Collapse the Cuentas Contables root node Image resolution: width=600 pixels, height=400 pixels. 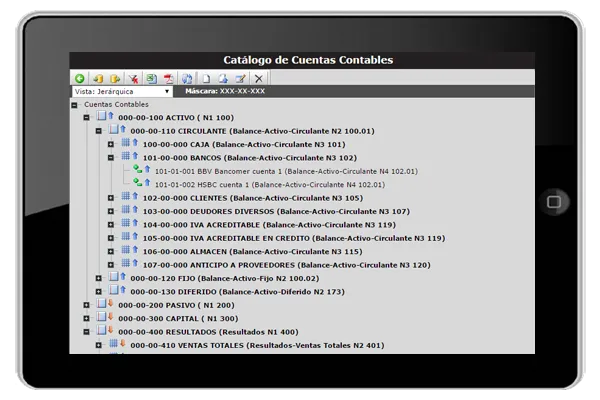[74, 105]
